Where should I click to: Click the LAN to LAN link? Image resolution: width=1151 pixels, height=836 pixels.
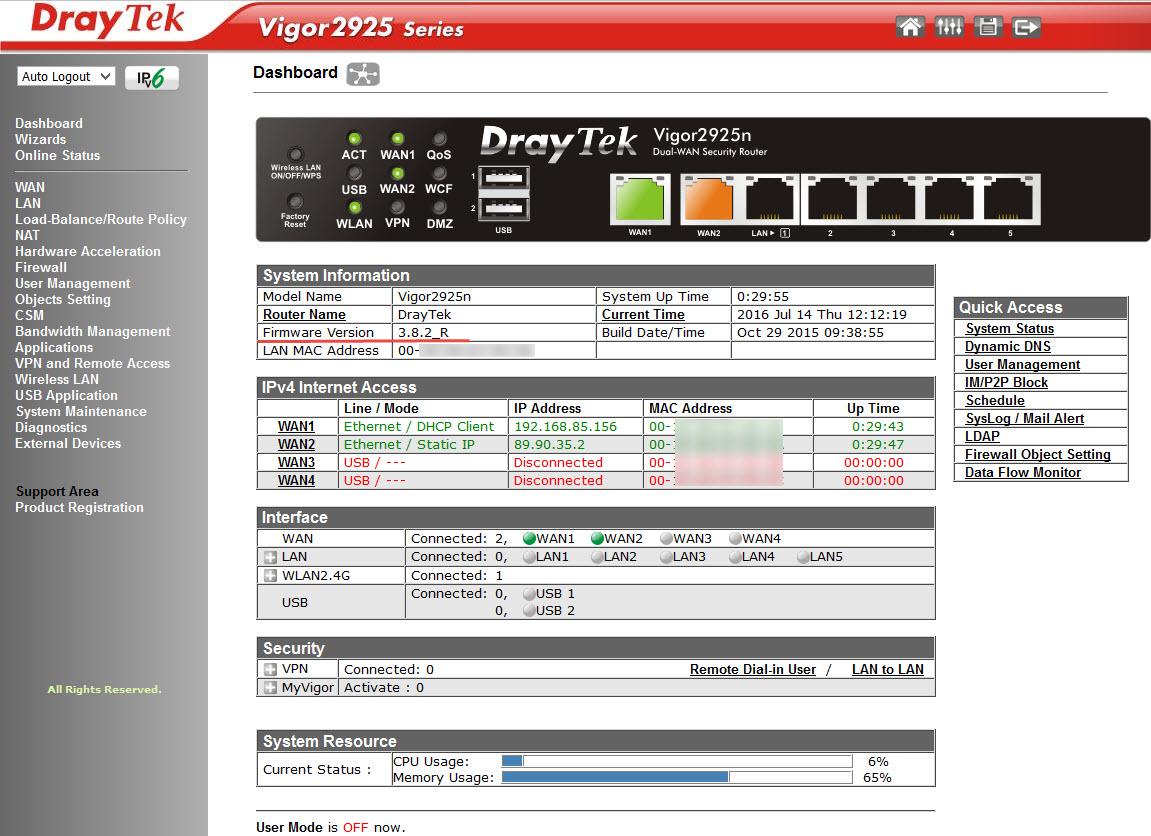[887, 669]
